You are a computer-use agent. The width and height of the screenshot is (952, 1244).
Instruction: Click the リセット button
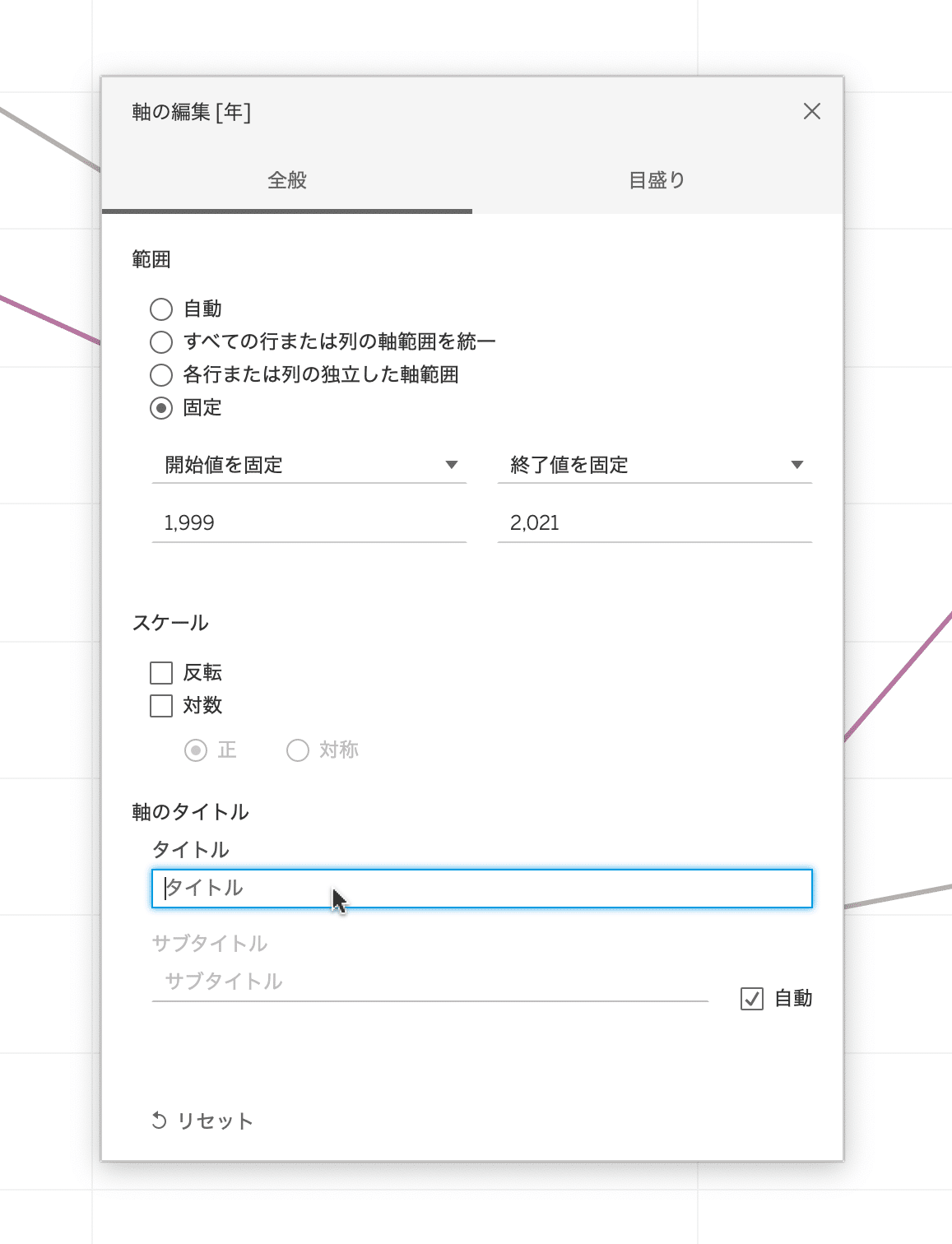(x=202, y=1121)
